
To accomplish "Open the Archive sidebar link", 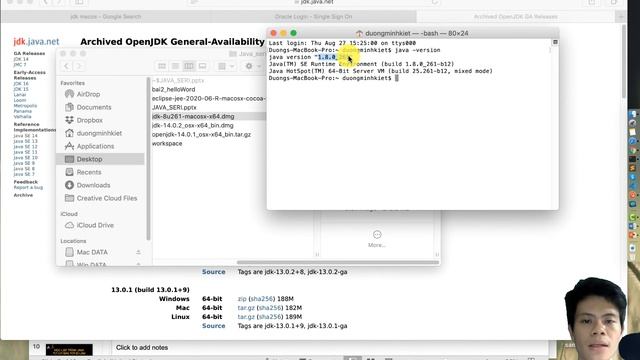I will [x=23, y=195].
